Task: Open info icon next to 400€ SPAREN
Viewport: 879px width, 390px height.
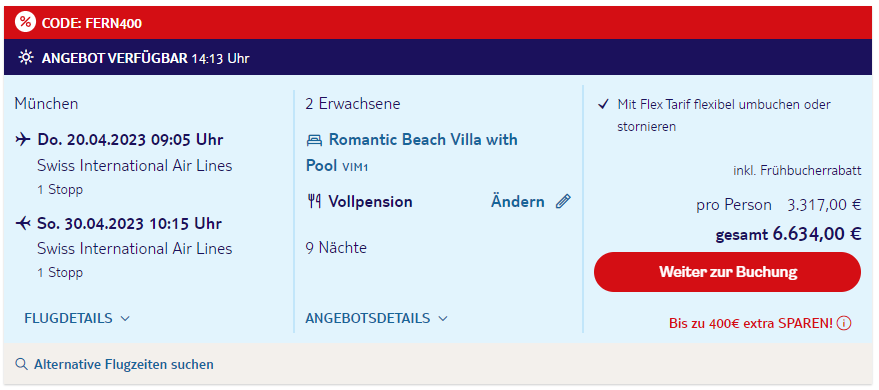Action: click(x=844, y=323)
